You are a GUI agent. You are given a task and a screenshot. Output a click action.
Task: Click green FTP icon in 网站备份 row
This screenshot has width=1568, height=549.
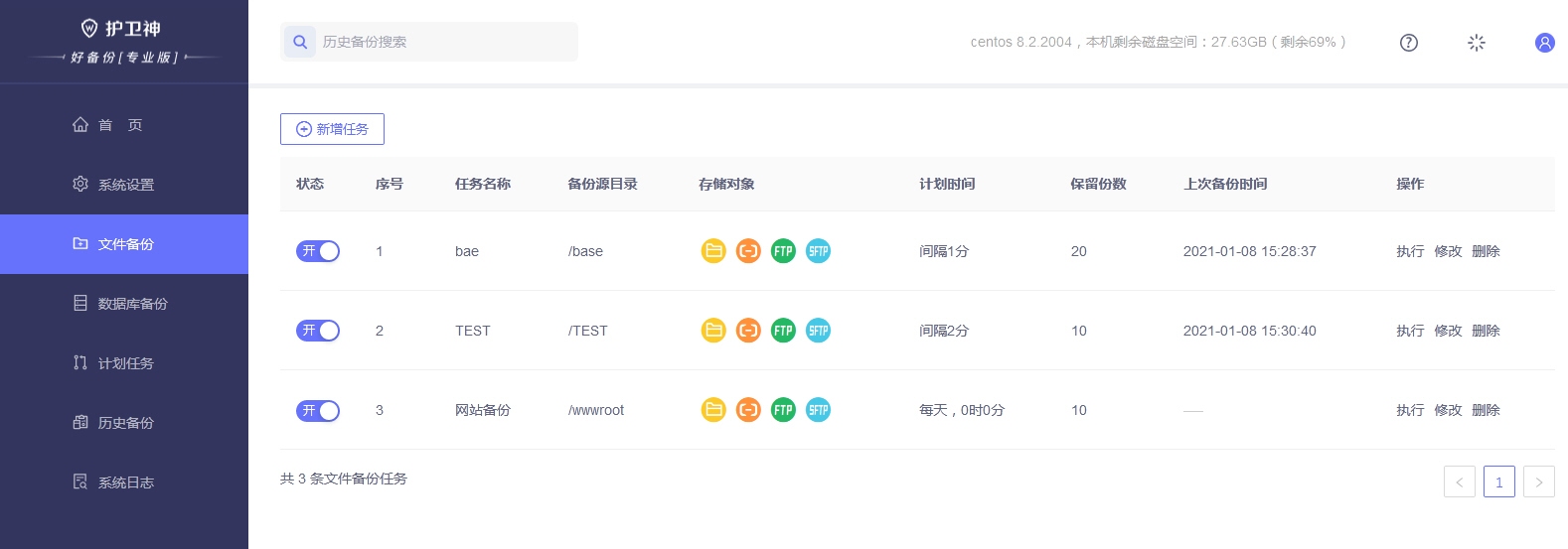783,410
